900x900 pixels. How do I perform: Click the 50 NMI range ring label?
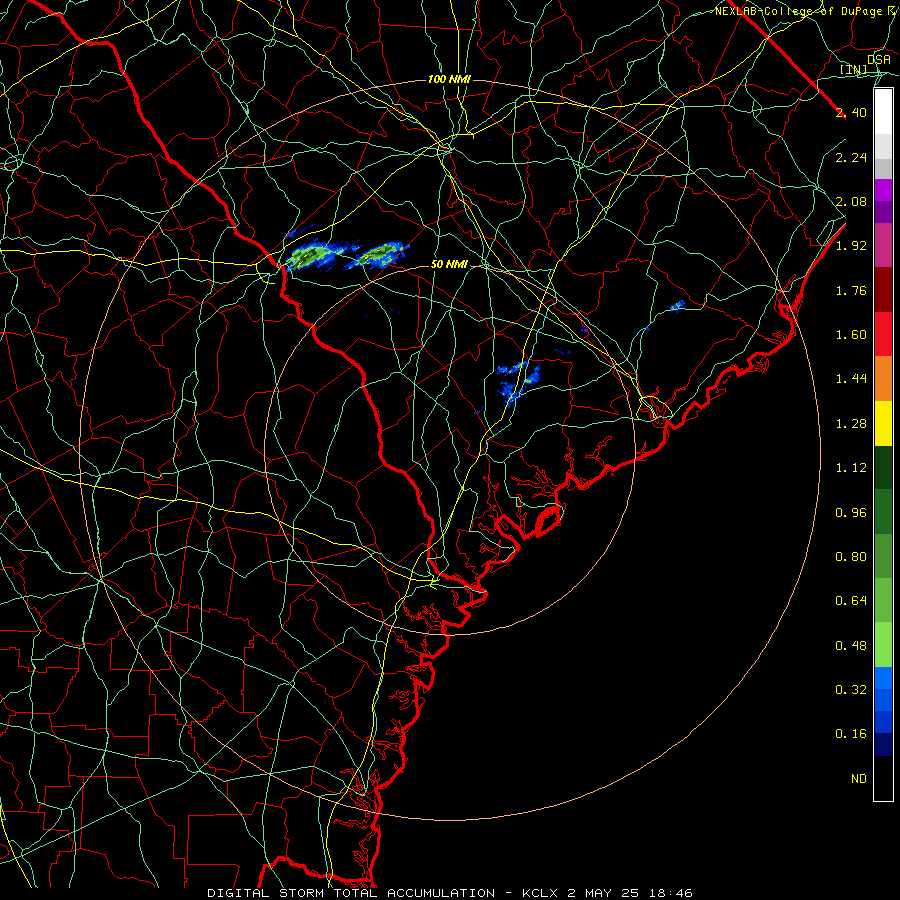tap(449, 265)
